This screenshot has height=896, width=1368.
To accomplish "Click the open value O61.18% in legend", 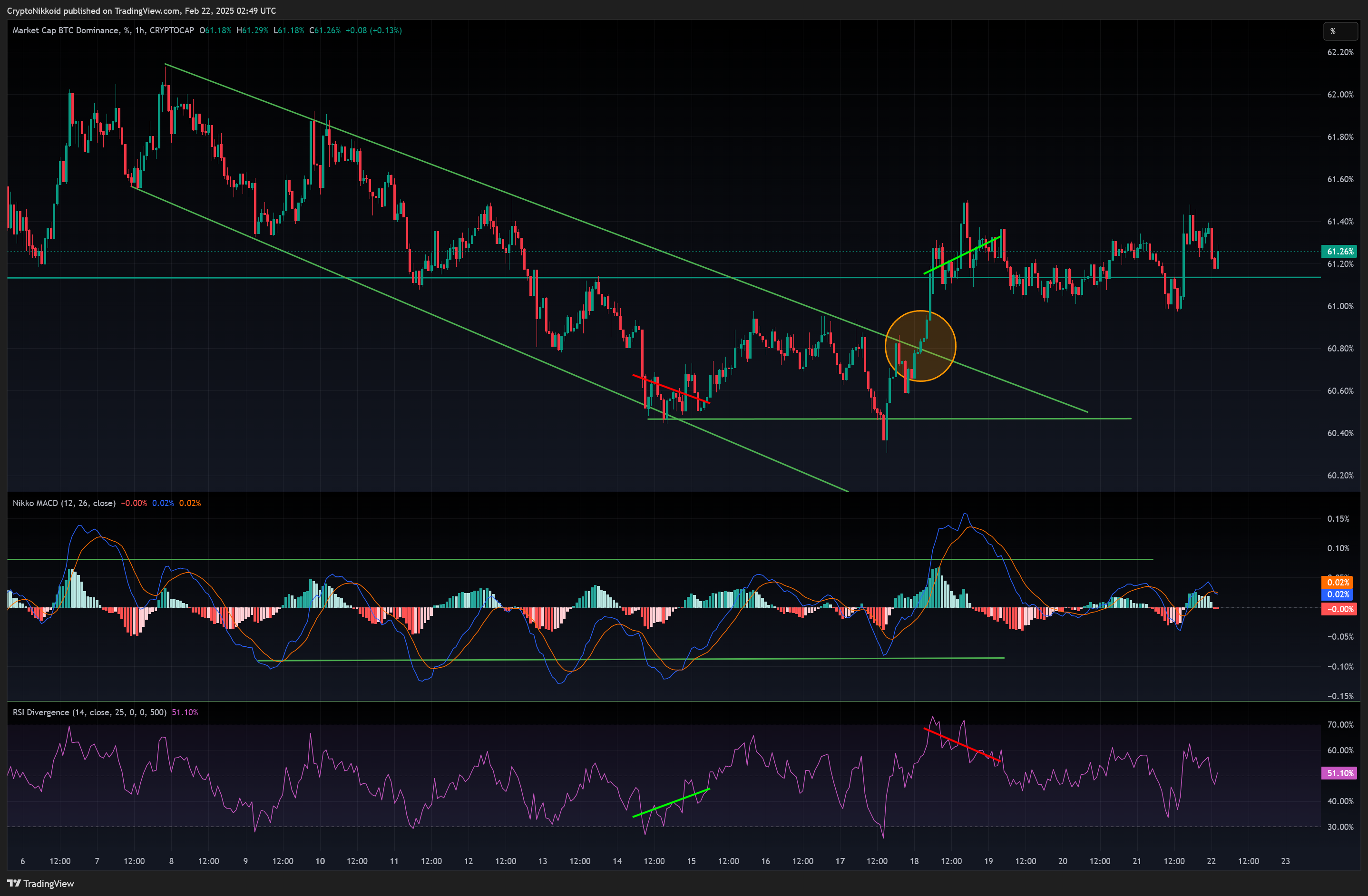I will (x=215, y=30).
